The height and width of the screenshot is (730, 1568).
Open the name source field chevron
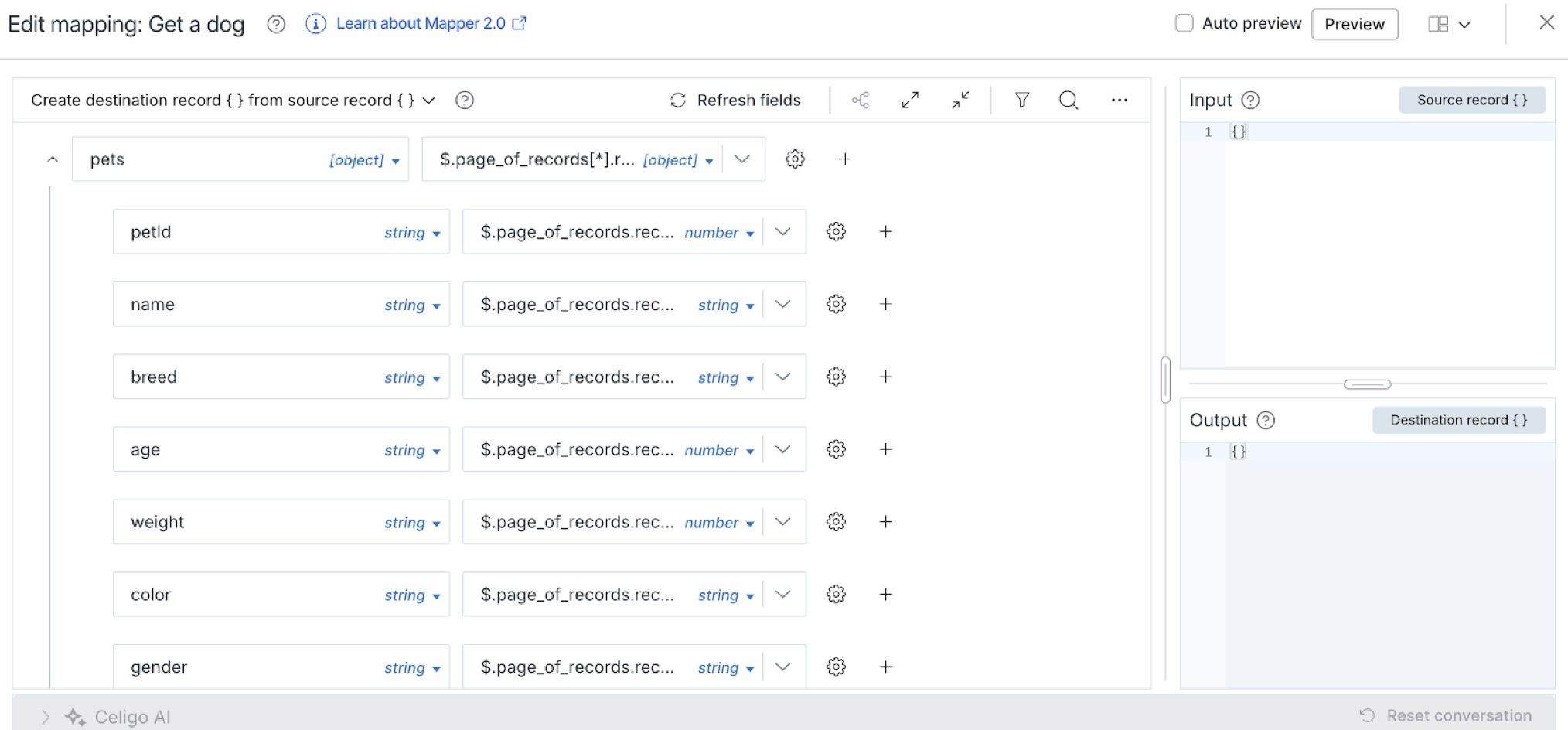point(782,305)
